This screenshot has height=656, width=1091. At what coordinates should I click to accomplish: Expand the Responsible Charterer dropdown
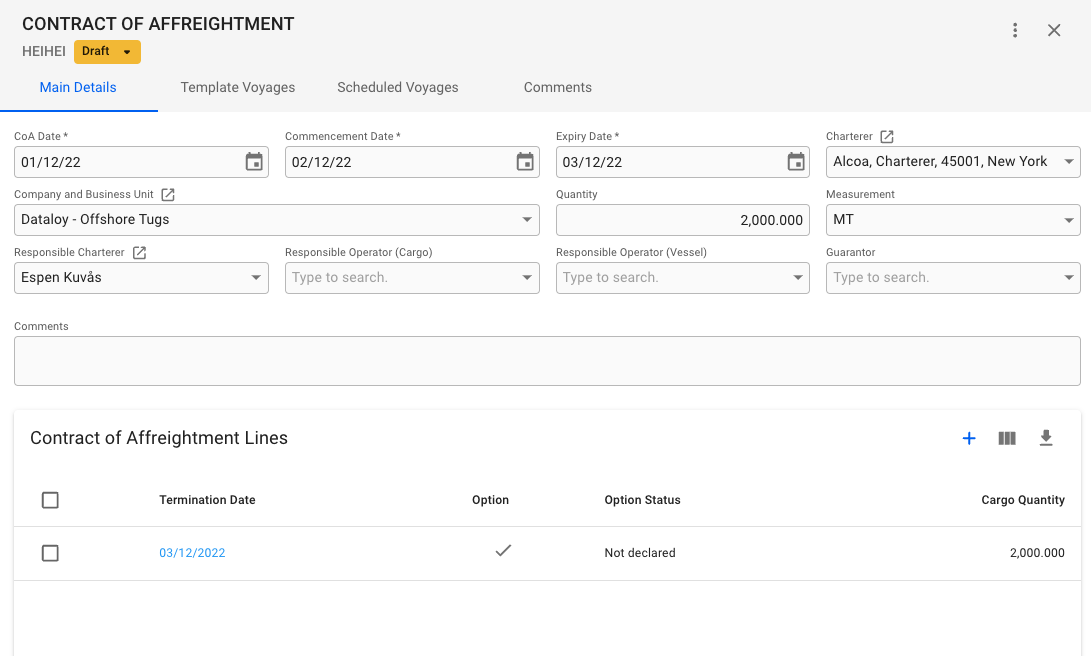[x=257, y=278]
